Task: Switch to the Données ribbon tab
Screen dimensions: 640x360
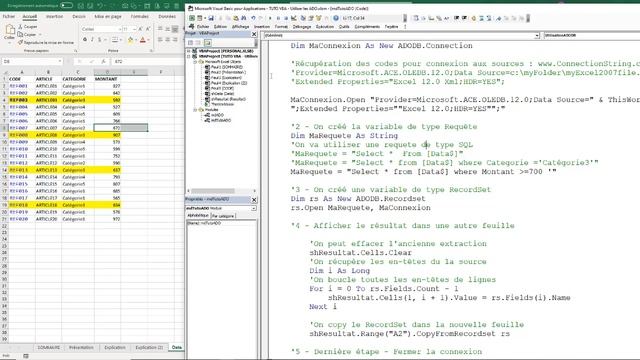Action: [x=167, y=16]
